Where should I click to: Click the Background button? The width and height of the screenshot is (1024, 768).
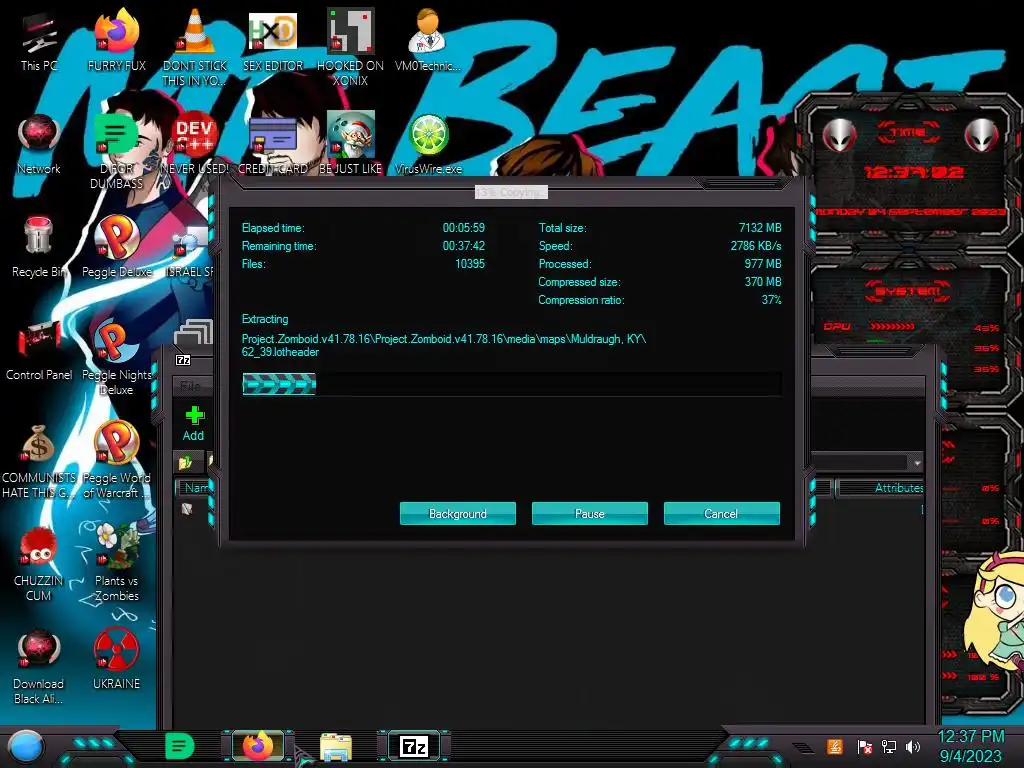pos(458,513)
